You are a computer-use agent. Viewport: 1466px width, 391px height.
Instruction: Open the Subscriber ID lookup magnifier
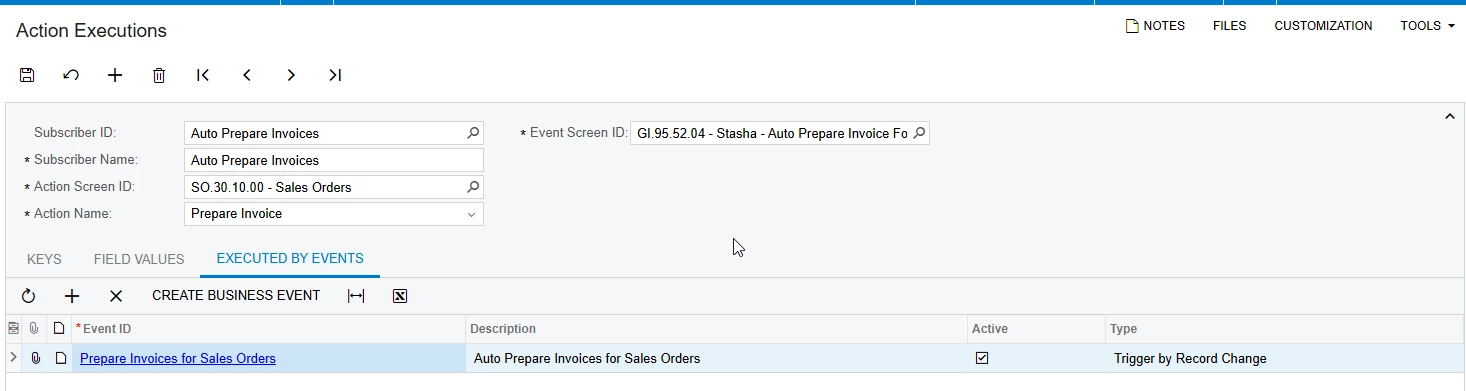tap(473, 132)
